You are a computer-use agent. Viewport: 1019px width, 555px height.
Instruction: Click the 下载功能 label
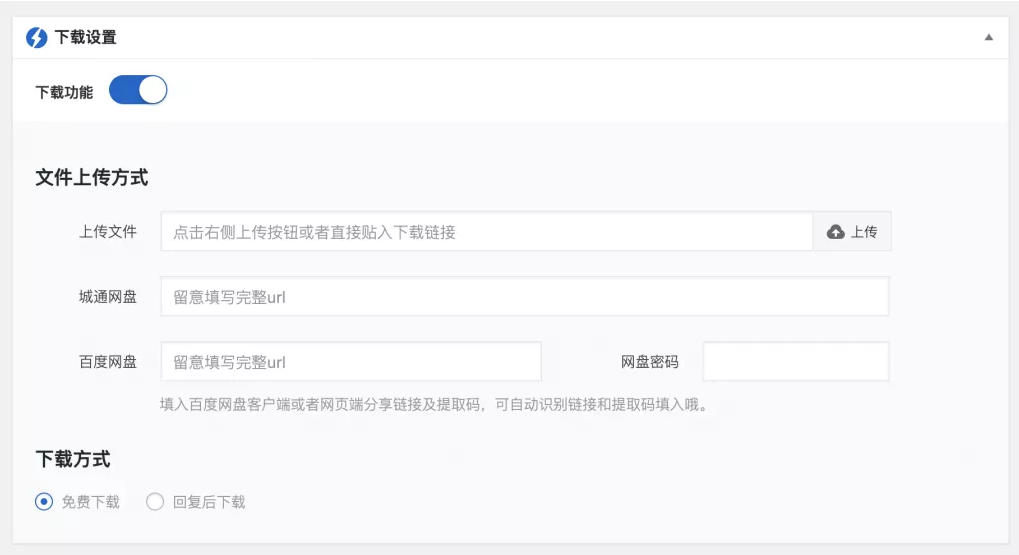[64, 92]
